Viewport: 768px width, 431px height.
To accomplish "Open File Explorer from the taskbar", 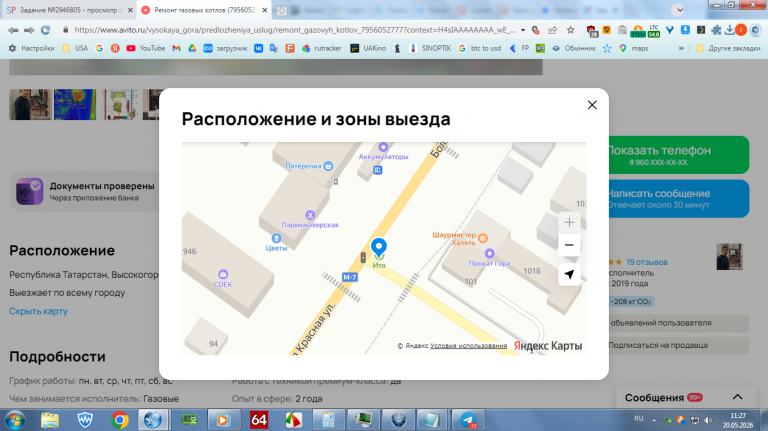I will tap(49, 420).
